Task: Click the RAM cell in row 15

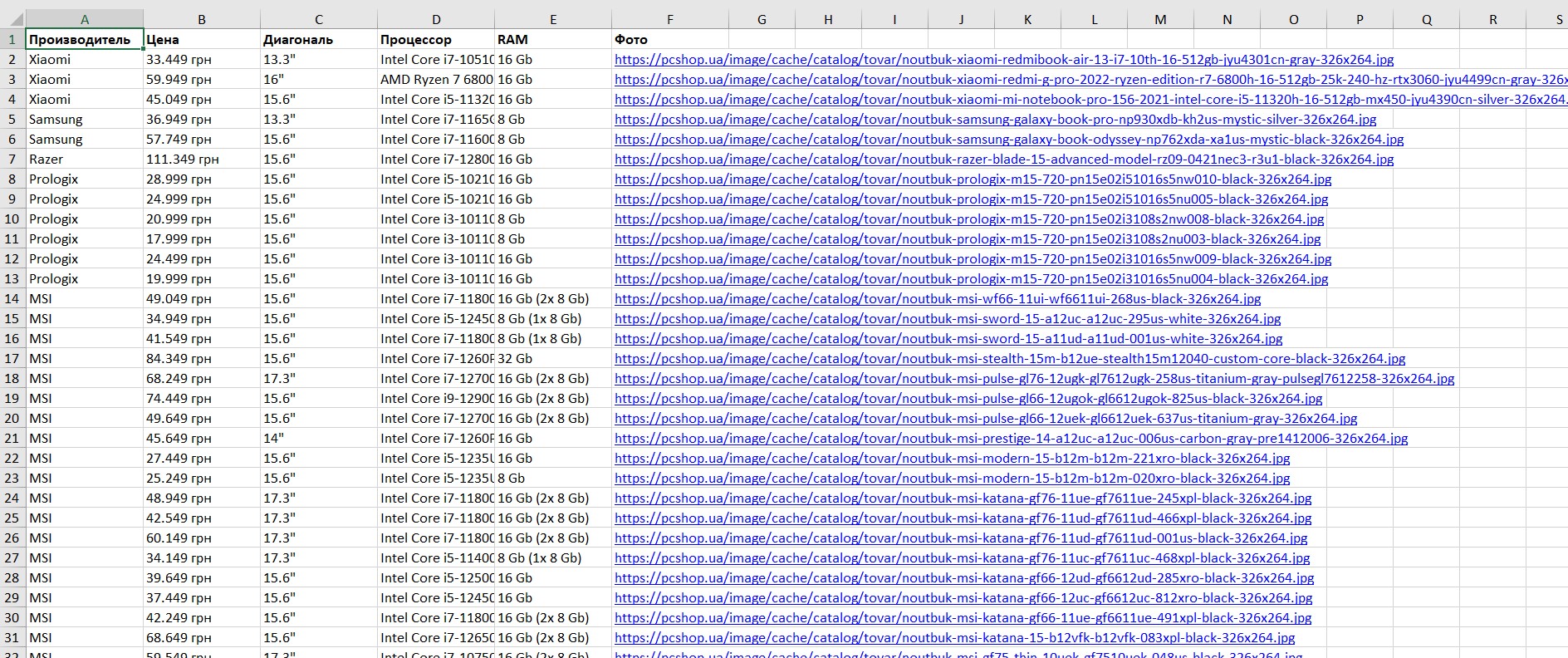Action: 553,318
